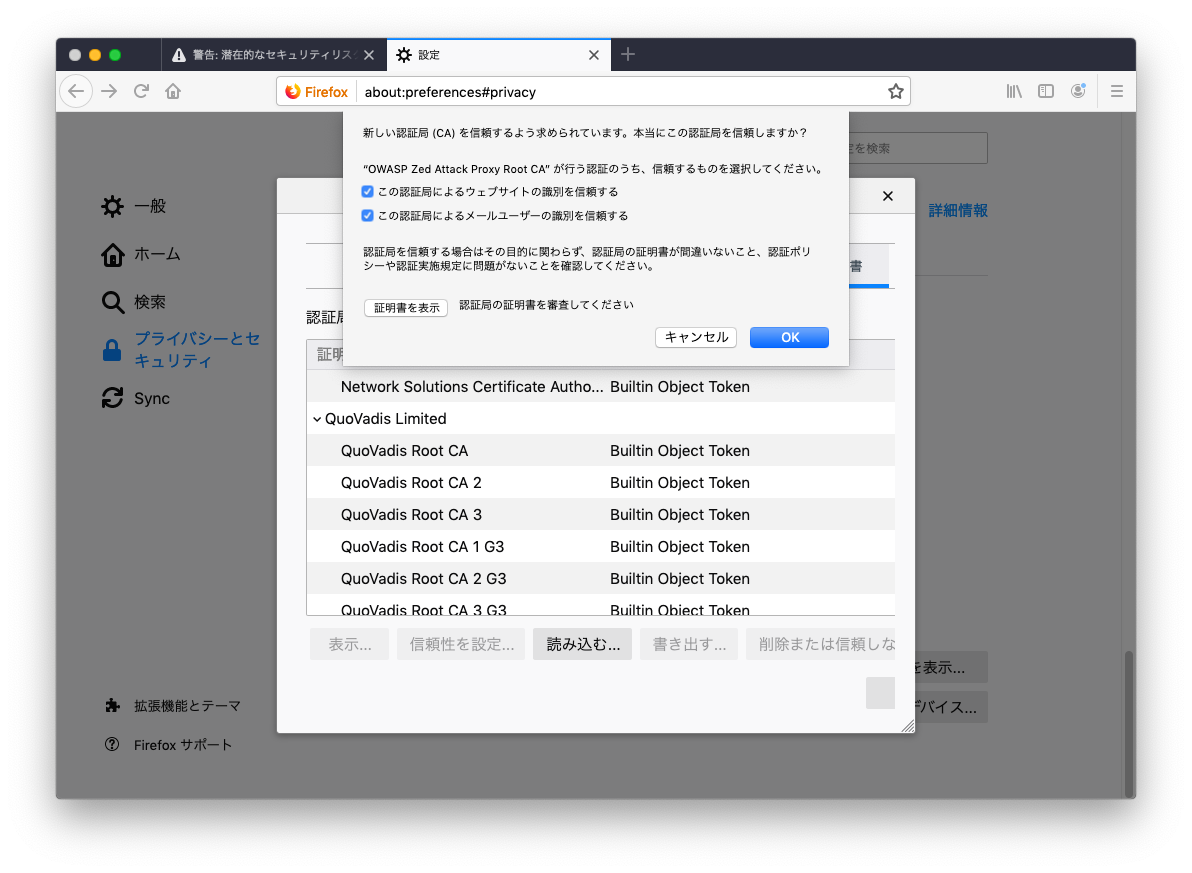Select QuoVadis Root CA 3 row
The image size is (1192, 873).
pyautogui.click(x=601, y=515)
